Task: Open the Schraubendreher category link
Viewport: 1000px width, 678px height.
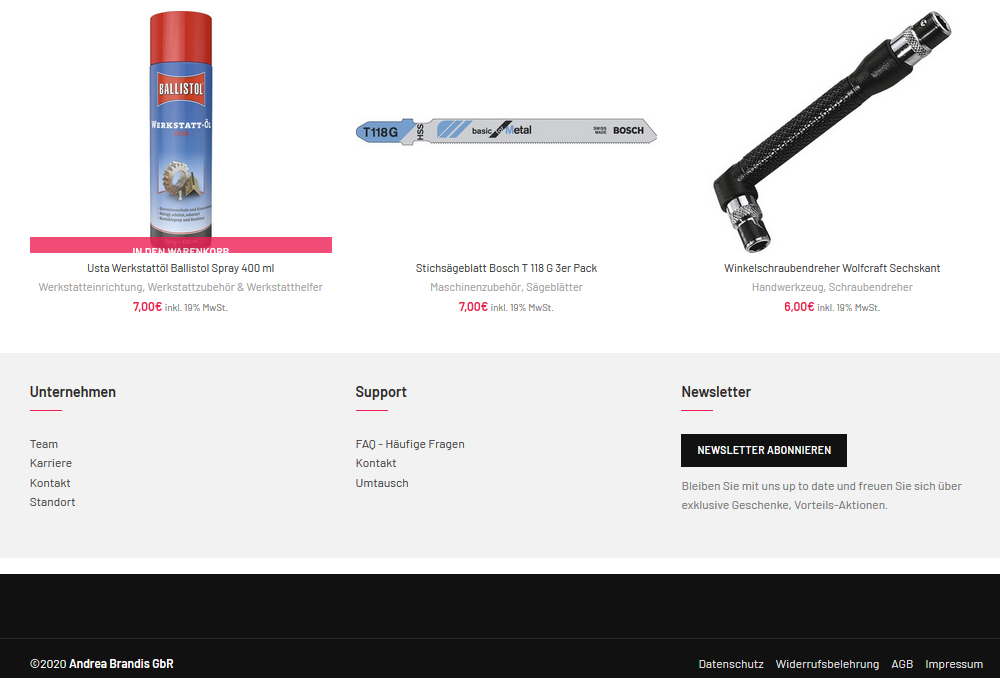Action: (x=871, y=287)
